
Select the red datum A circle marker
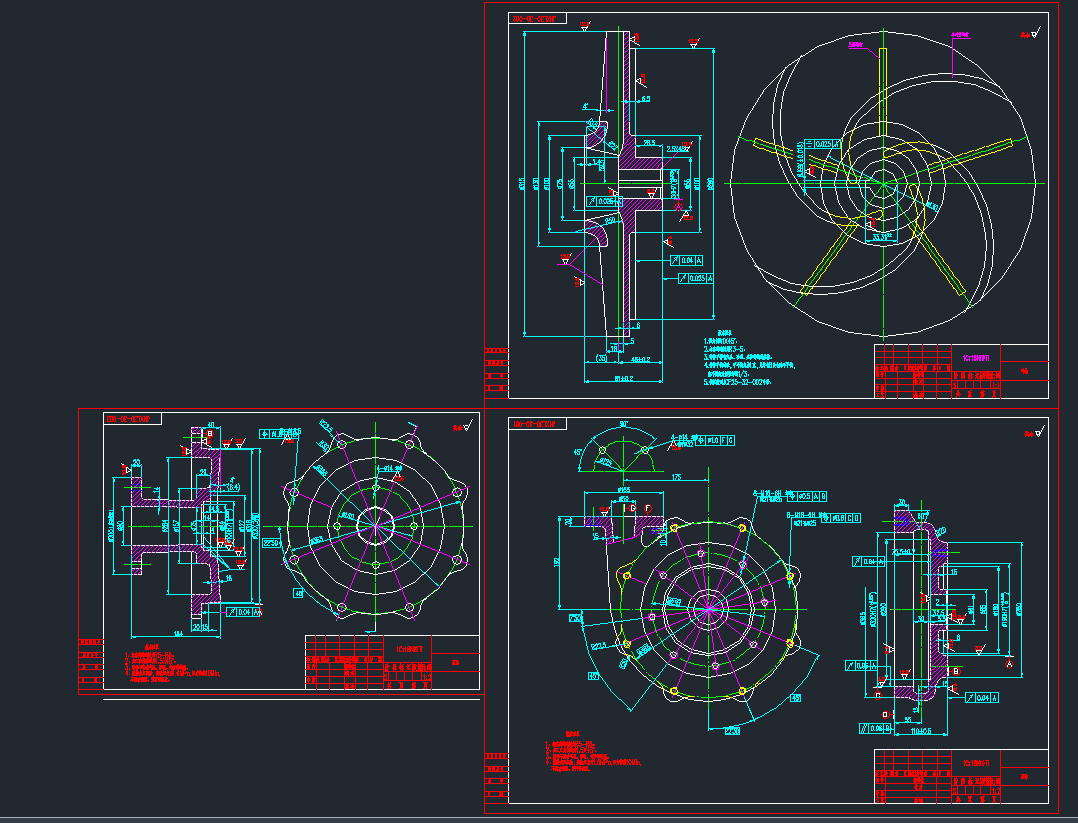(1007, 663)
